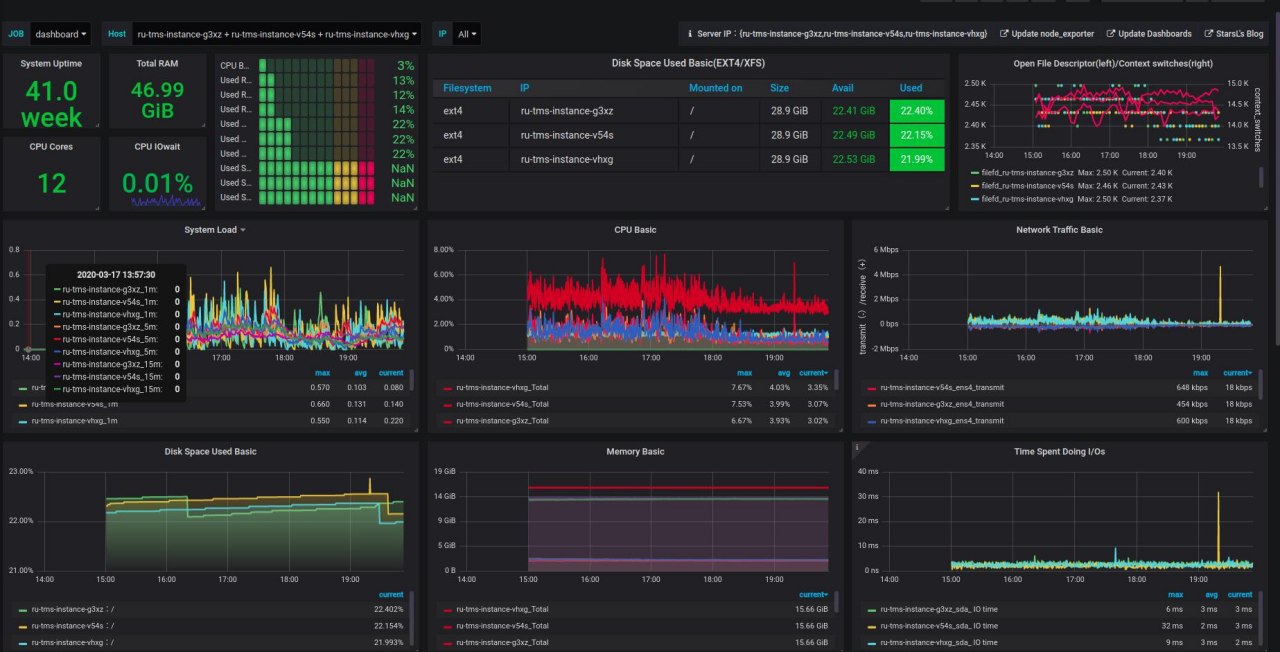Click the info corner icon on Time Spent Doing I/Os
Screen dimensions: 1280x652
857,447
